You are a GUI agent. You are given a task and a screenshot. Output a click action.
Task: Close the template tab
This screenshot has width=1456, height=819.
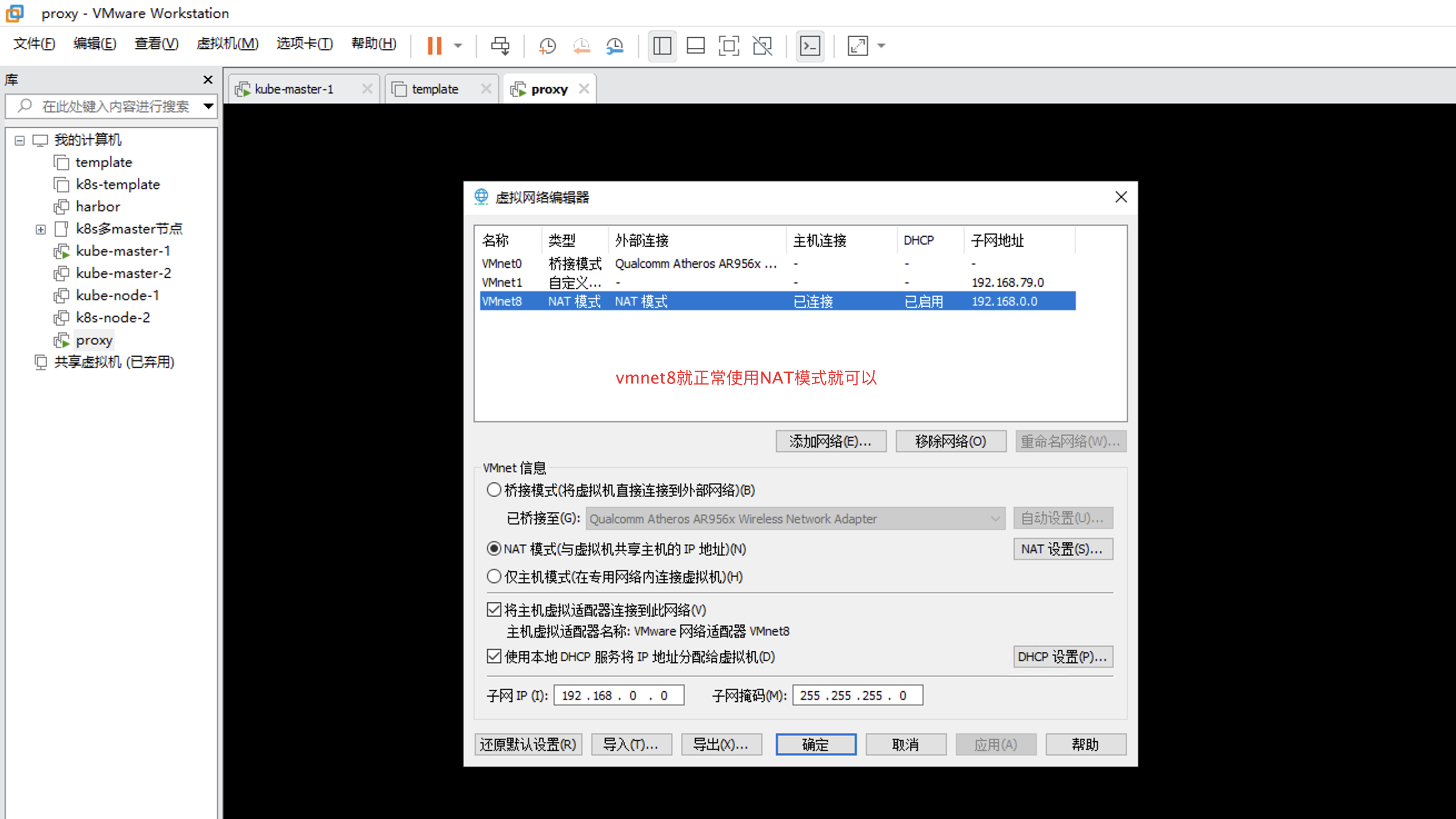(486, 89)
